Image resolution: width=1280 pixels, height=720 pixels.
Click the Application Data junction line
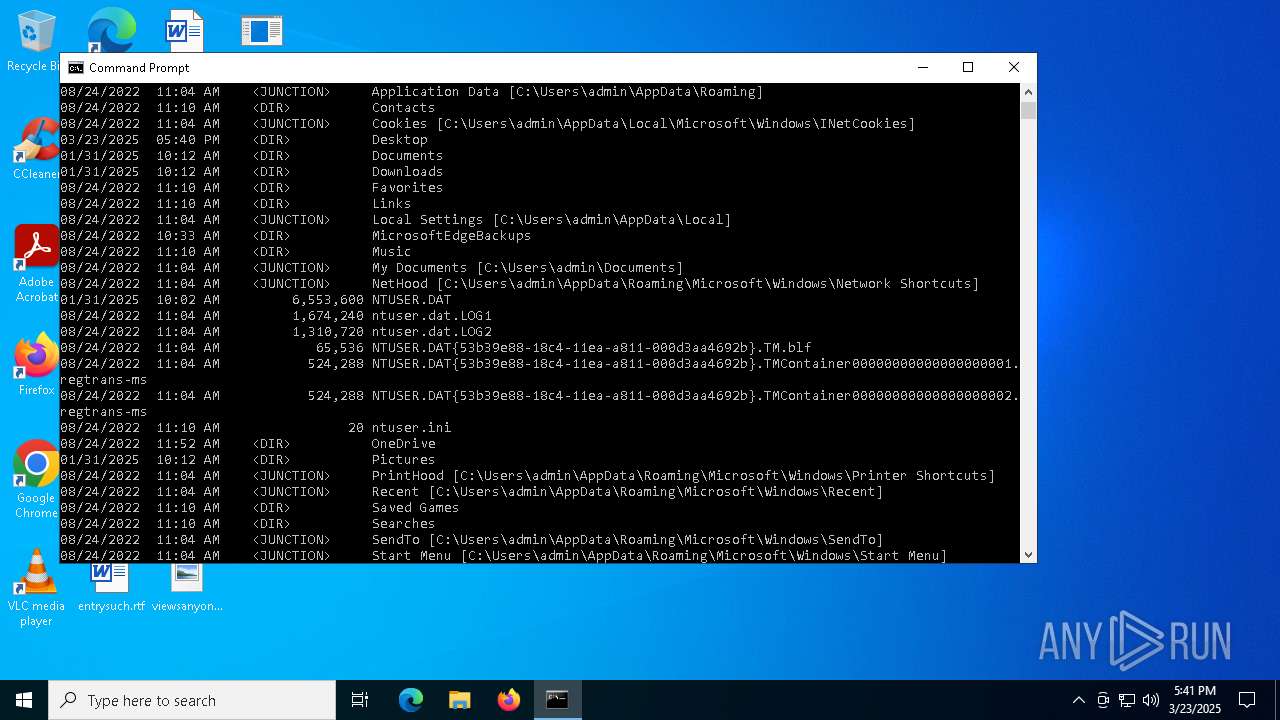tap(412, 91)
